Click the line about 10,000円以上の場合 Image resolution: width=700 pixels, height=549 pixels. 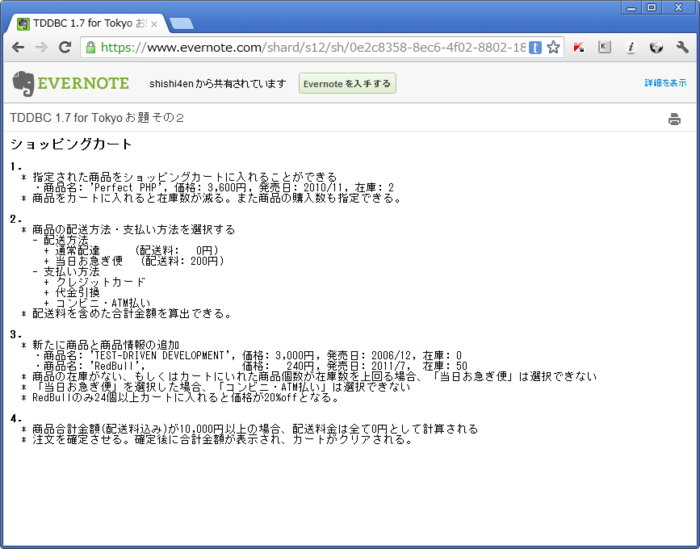[250, 429]
